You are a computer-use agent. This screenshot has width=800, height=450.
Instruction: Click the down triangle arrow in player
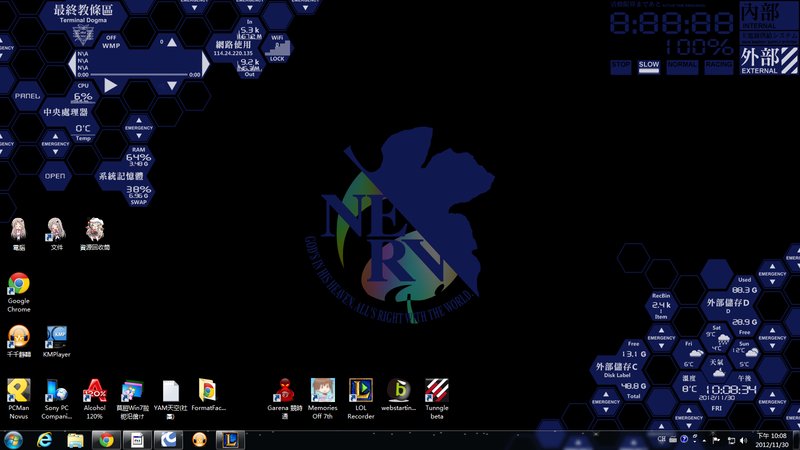point(172,86)
